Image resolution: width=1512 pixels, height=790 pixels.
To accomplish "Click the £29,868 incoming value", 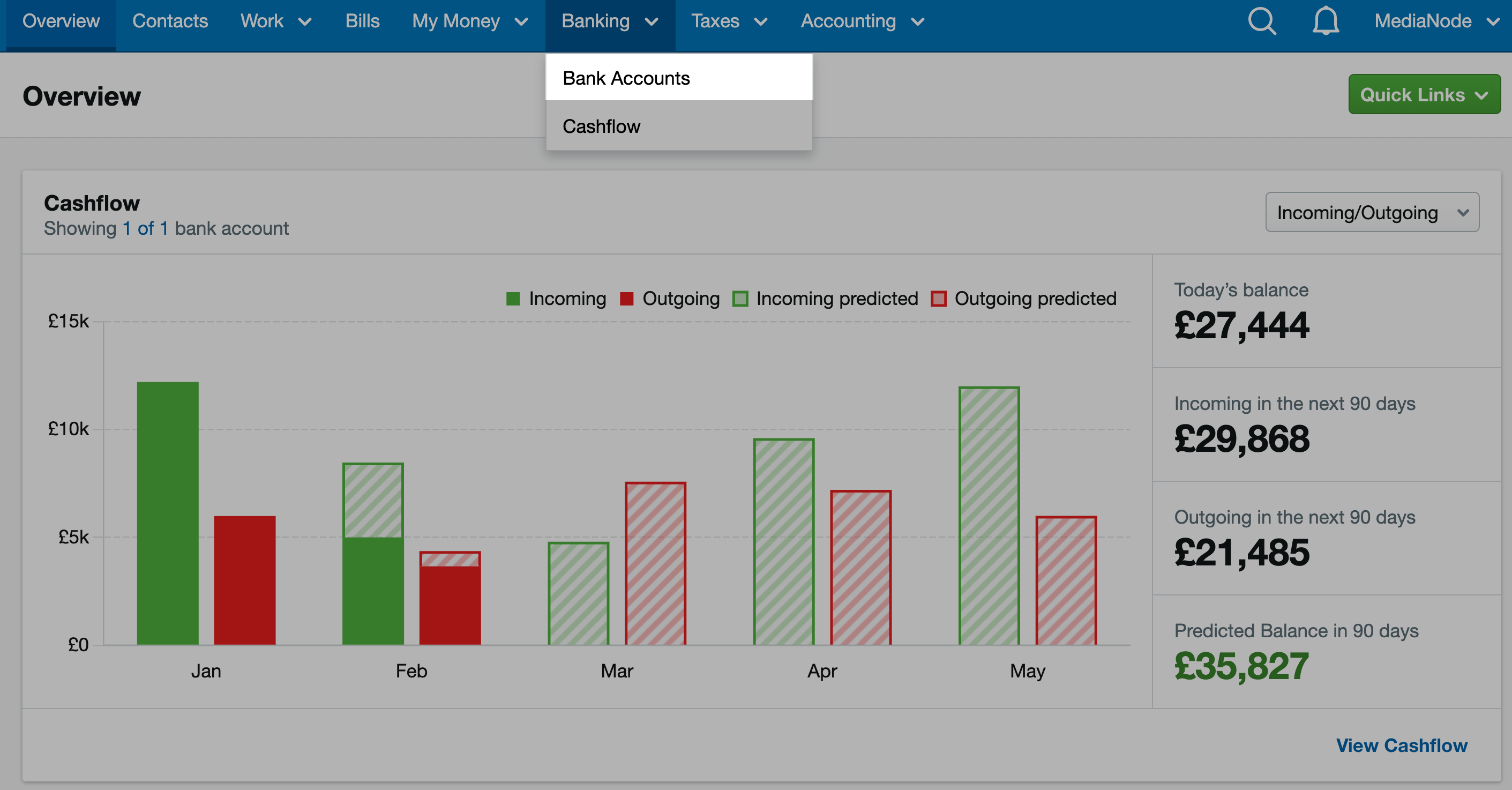I will pos(1241,439).
